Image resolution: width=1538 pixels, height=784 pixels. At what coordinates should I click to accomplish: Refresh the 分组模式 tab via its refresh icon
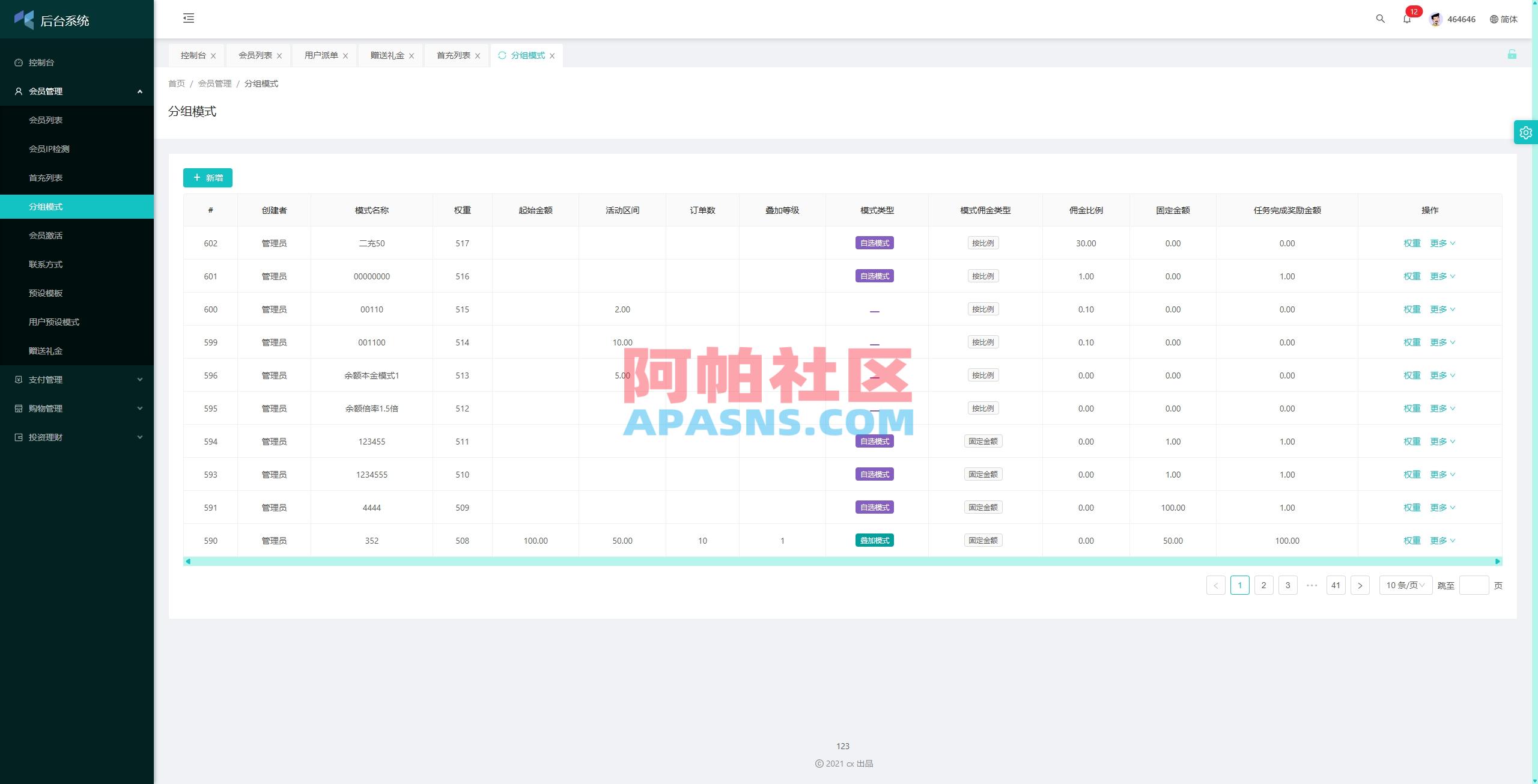(502, 55)
